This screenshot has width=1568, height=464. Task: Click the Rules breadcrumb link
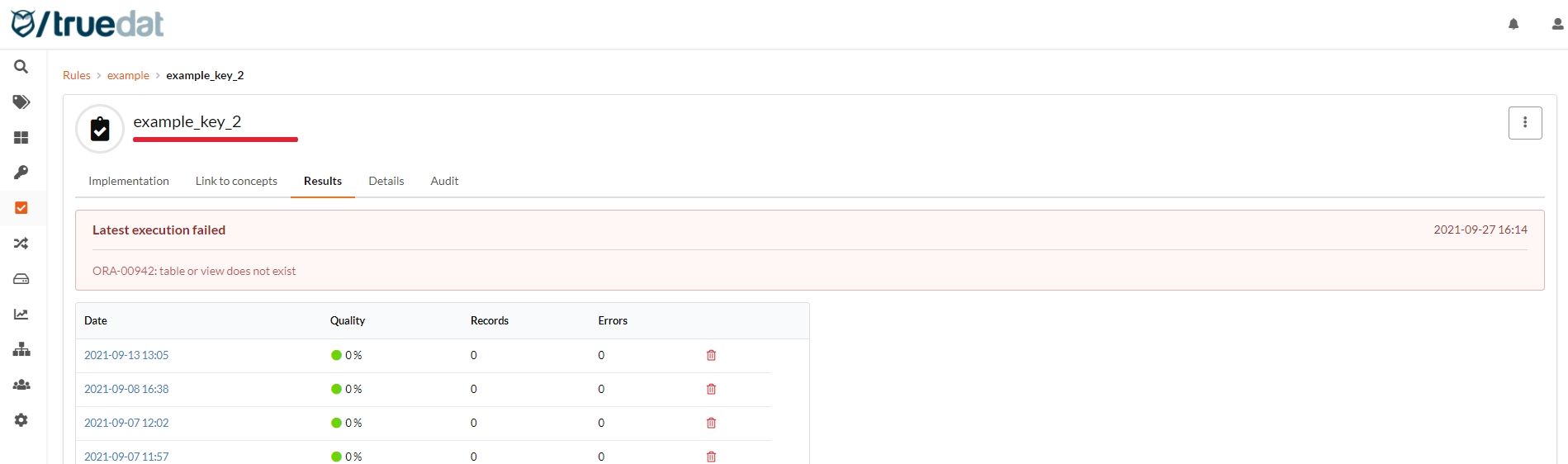77,76
